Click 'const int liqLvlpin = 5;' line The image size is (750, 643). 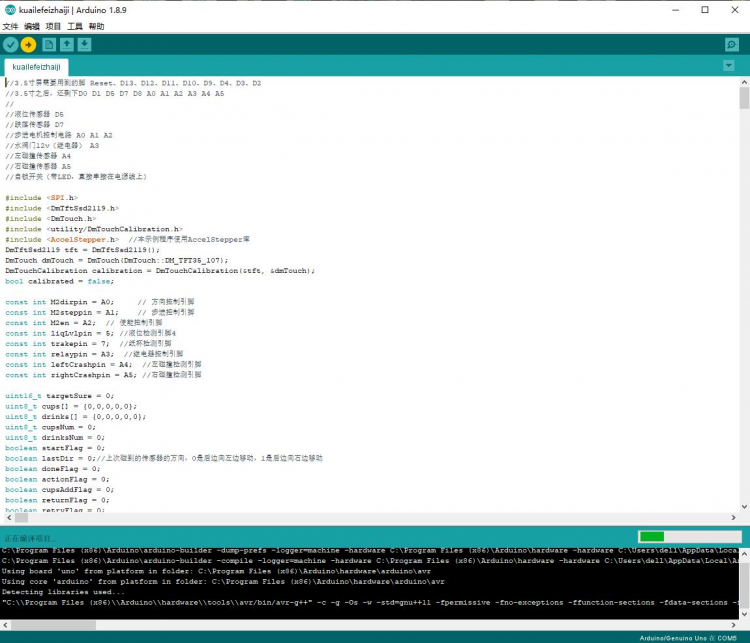coord(60,333)
